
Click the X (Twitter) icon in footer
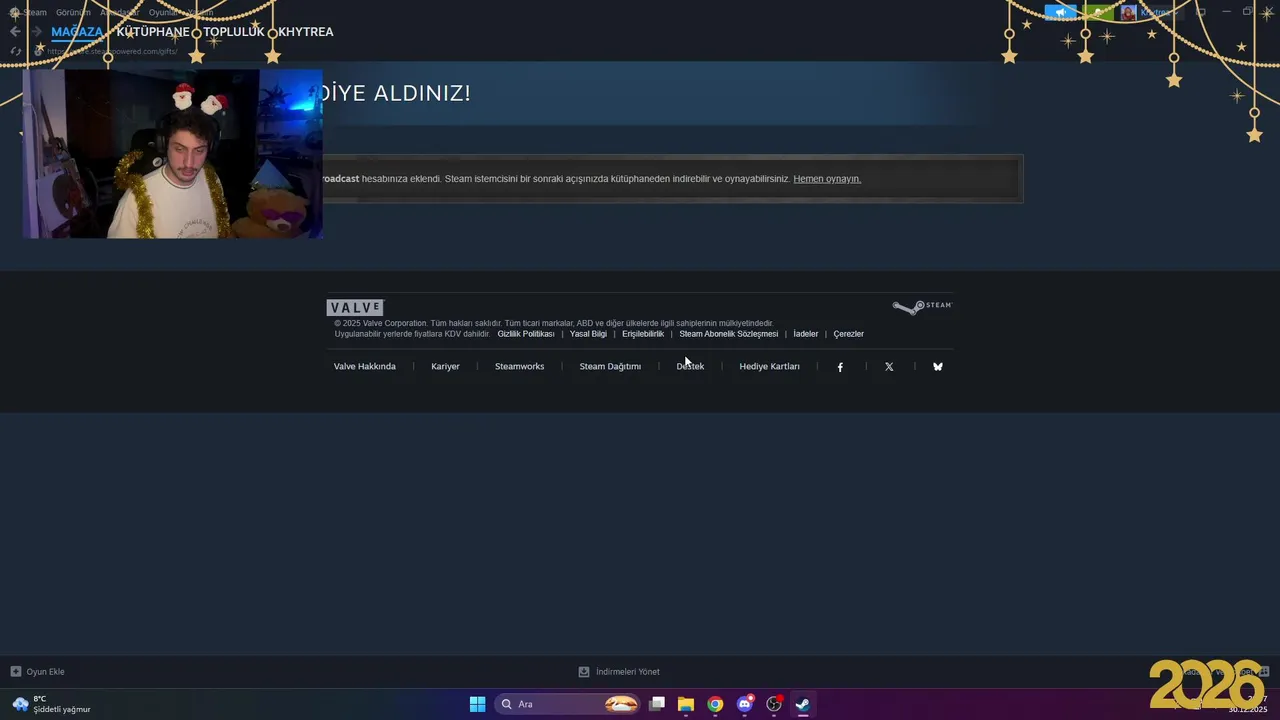pyautogui.click(x=889, y=367)
